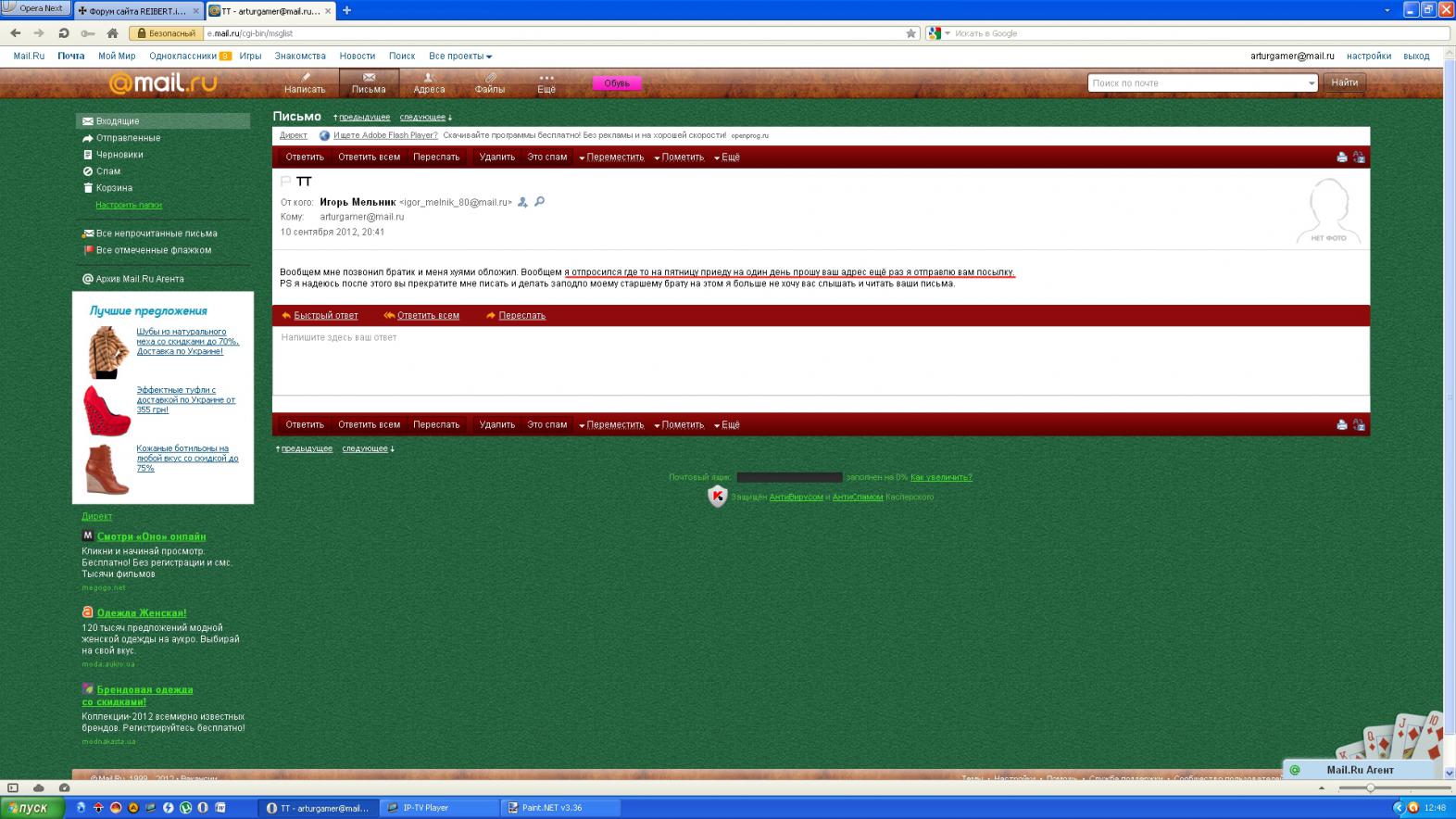The width and height of the screenshot is (1456, 819).
Task: Click the Найти search button
Action: point(1345,83)
